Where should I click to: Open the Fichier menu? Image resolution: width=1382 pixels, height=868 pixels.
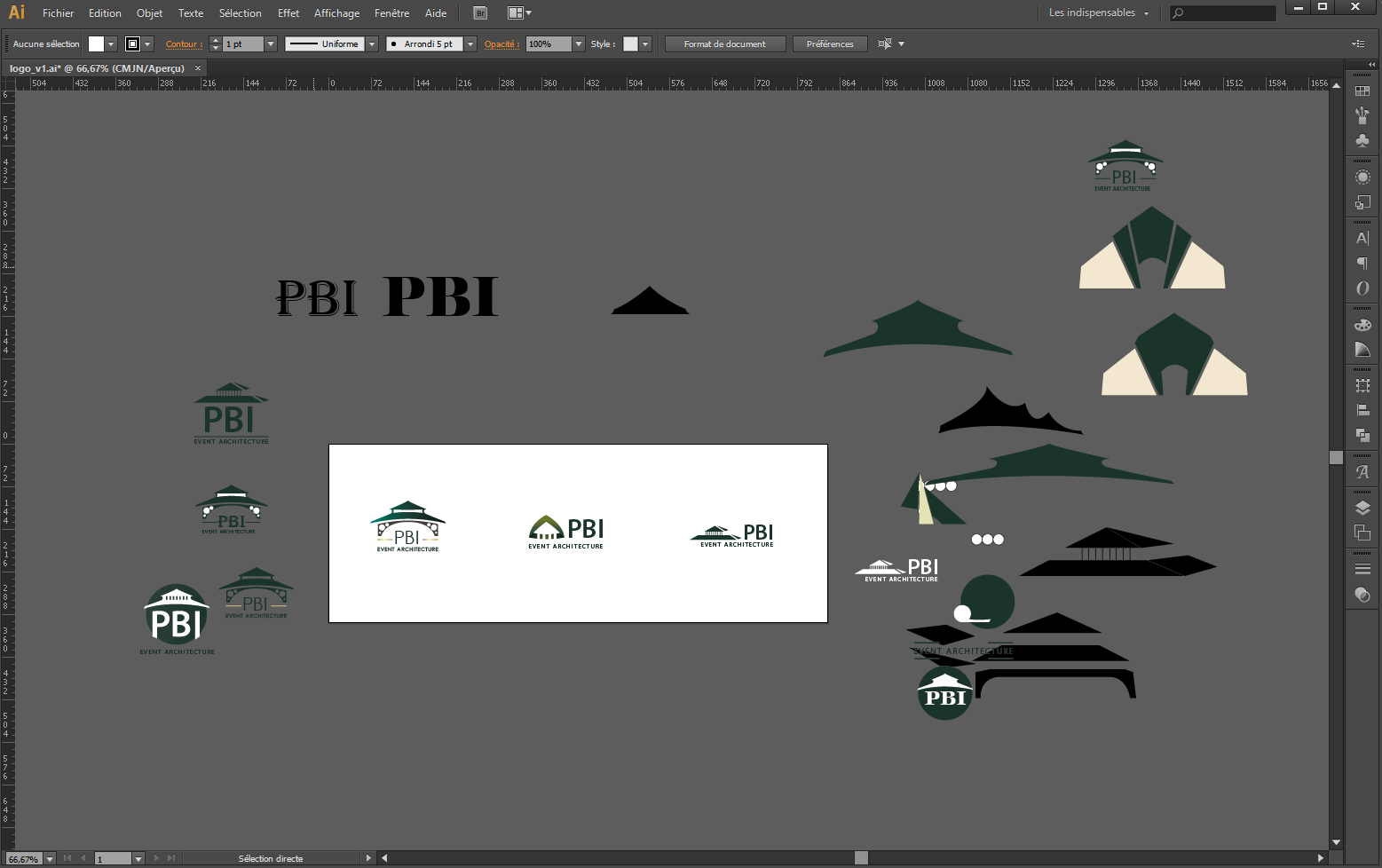[58, 12]
